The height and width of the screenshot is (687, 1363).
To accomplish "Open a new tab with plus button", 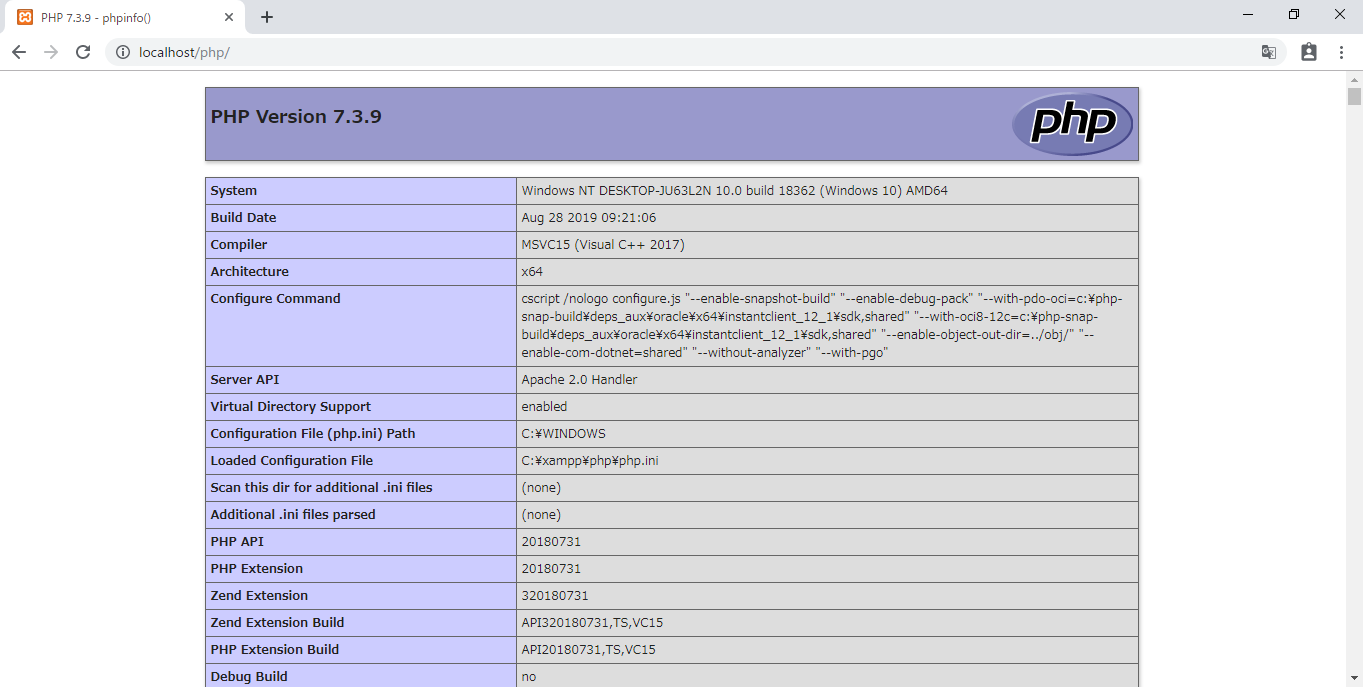I will click(x=267, y=17).
